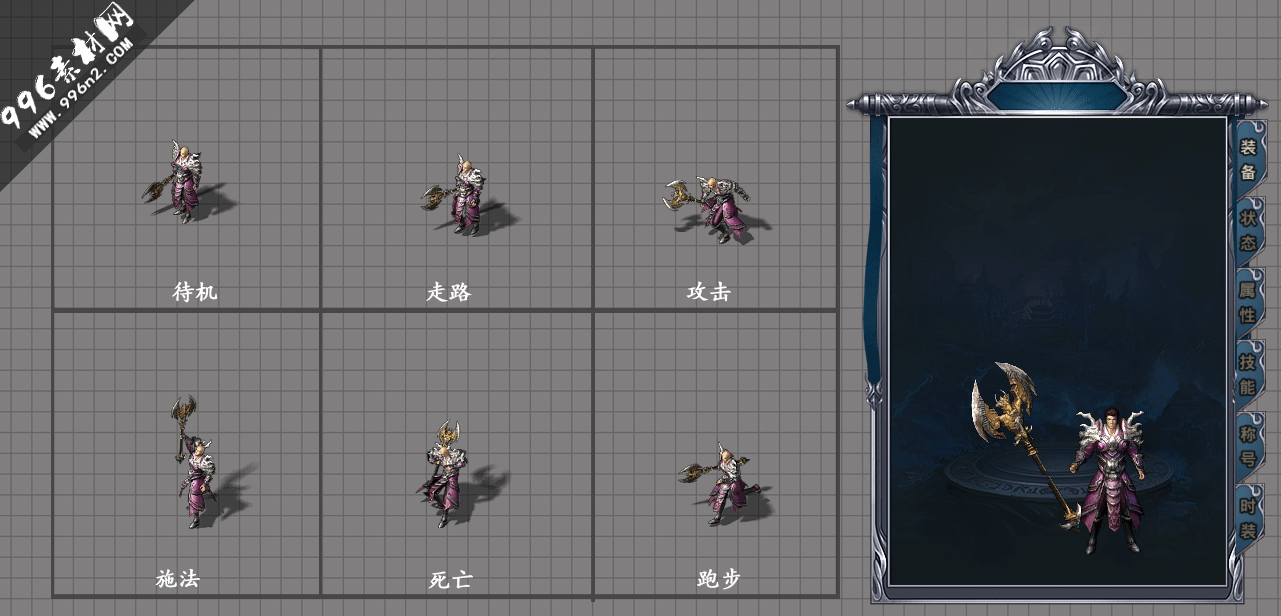The image size is (1281, 616).
Task: Select the 死亡 death character sprite
Action: coord(445,473)
